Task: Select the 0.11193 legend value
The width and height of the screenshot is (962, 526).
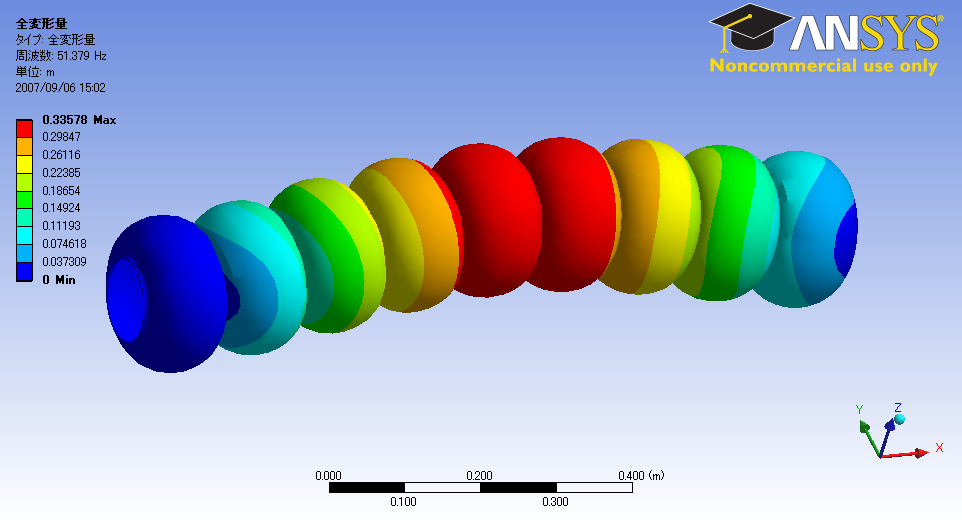Action: click(61, 225)
